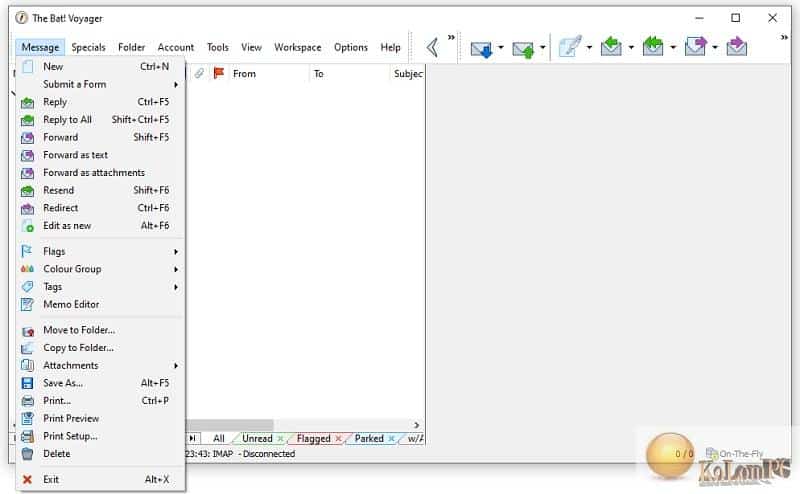Click the Print printer icon in menu
The image size is (800, 494).
[x=28, y=401]
